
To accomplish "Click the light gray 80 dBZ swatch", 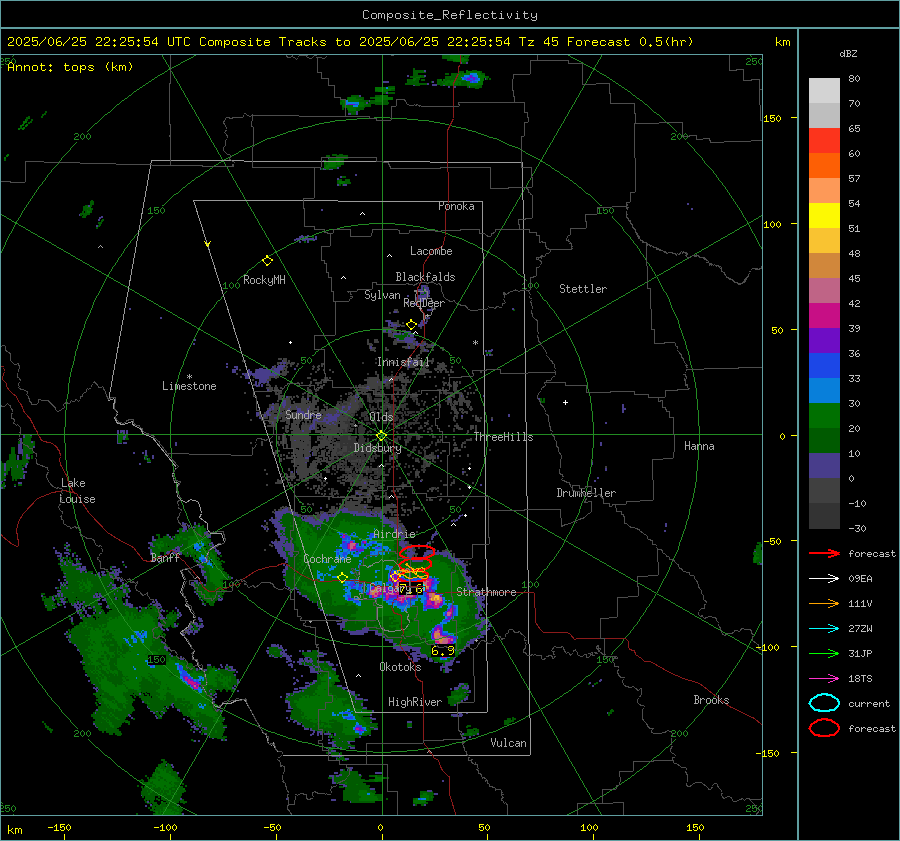I will 824,91.
